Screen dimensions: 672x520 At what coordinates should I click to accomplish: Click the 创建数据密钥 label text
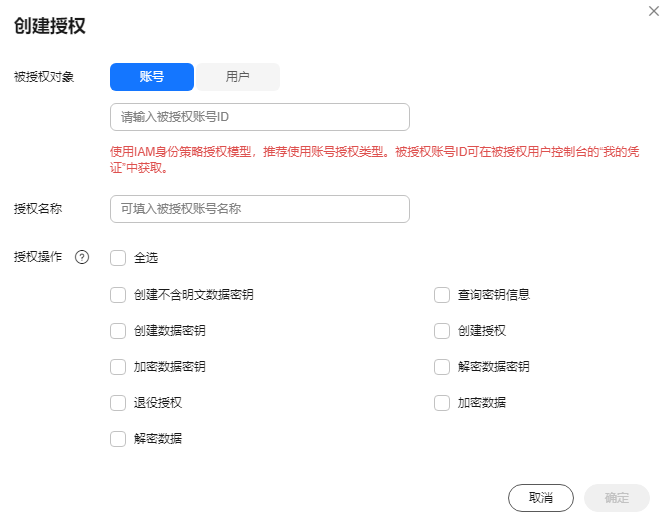click(170, 331)
